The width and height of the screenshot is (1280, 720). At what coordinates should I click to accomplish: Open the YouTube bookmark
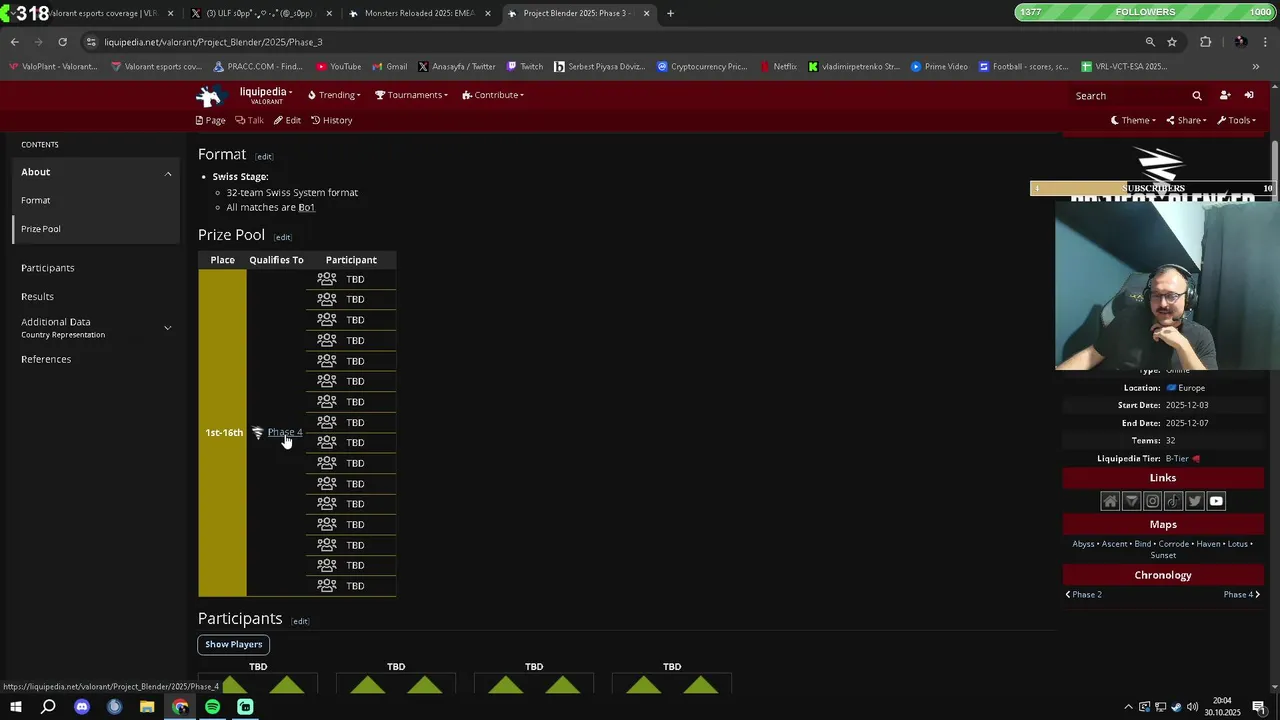[x=339, y=67]
